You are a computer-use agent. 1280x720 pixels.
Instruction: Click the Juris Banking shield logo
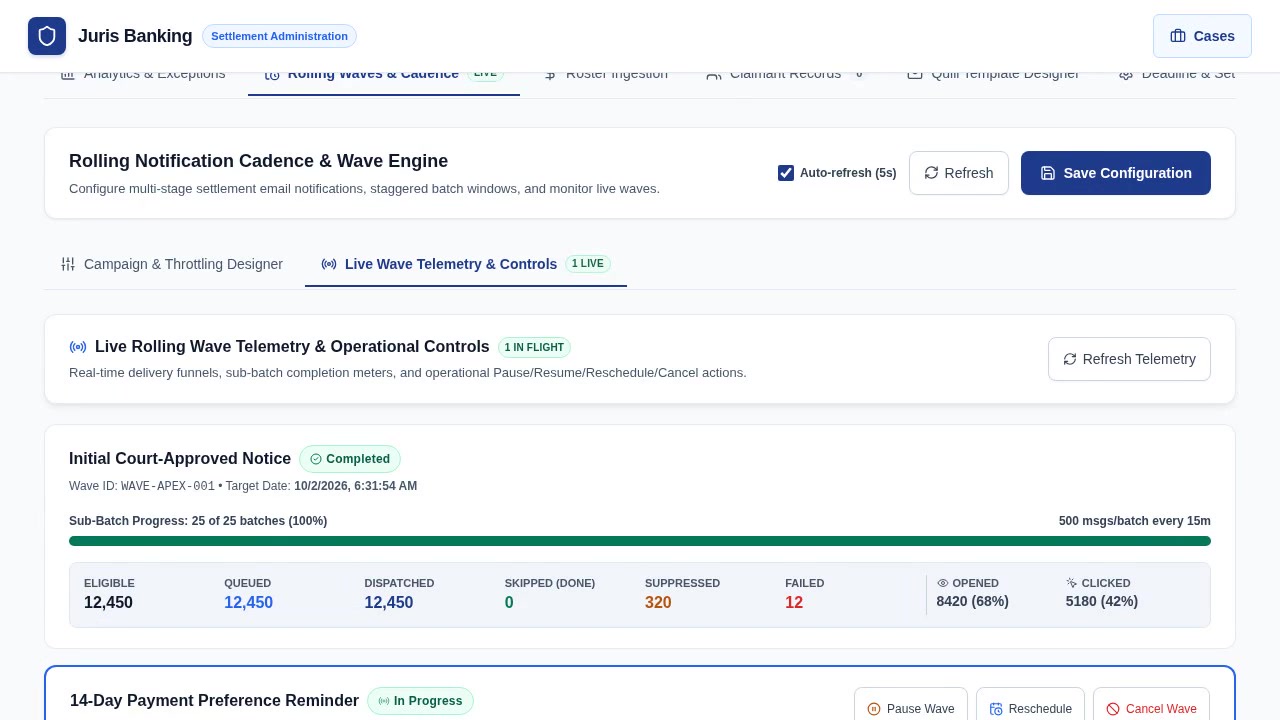tap(47, 36)
